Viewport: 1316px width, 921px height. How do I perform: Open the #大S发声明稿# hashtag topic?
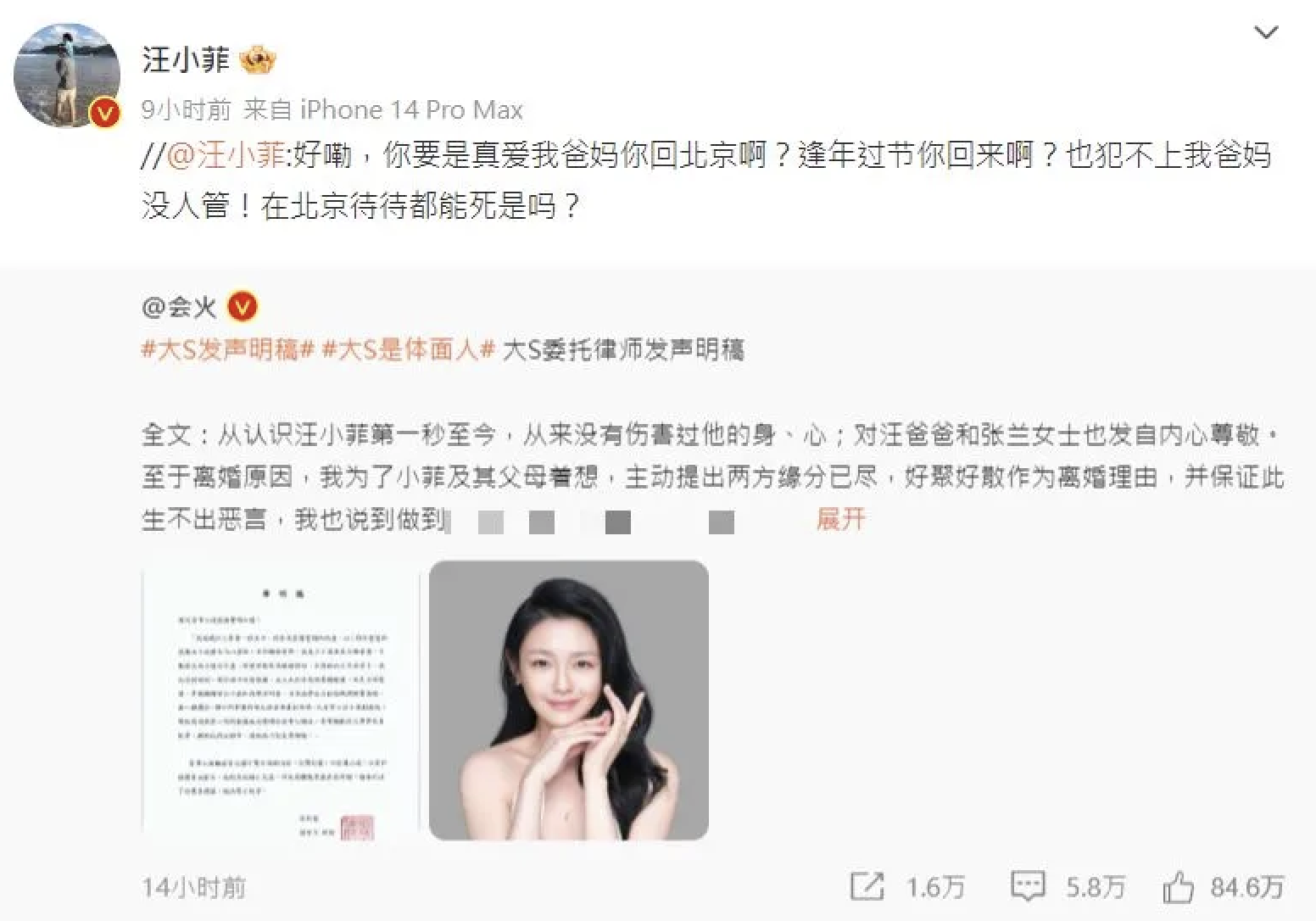[x=228, y=349]
